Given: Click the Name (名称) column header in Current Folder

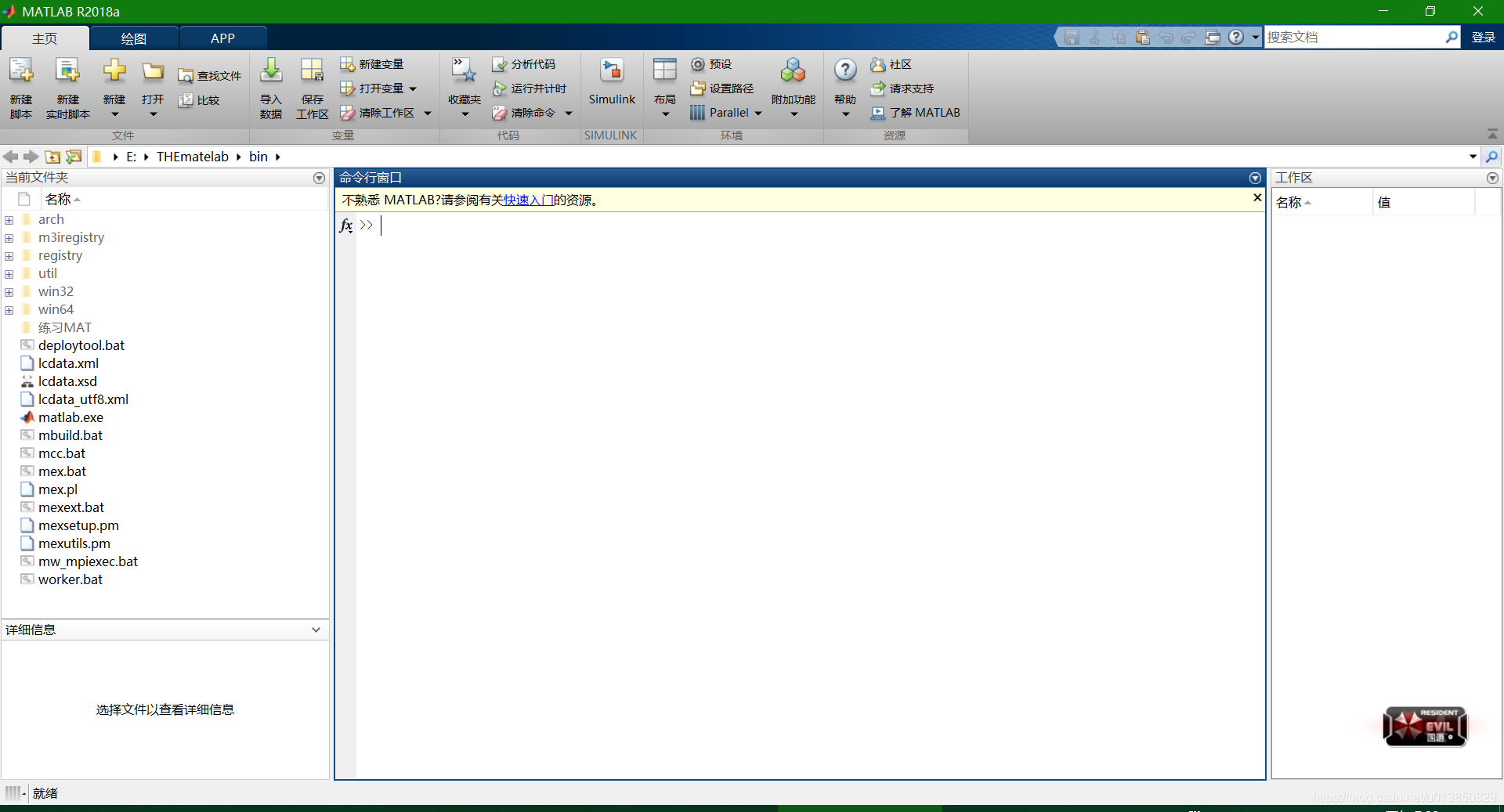Looking at the screenshot, I should click(185, 199).
